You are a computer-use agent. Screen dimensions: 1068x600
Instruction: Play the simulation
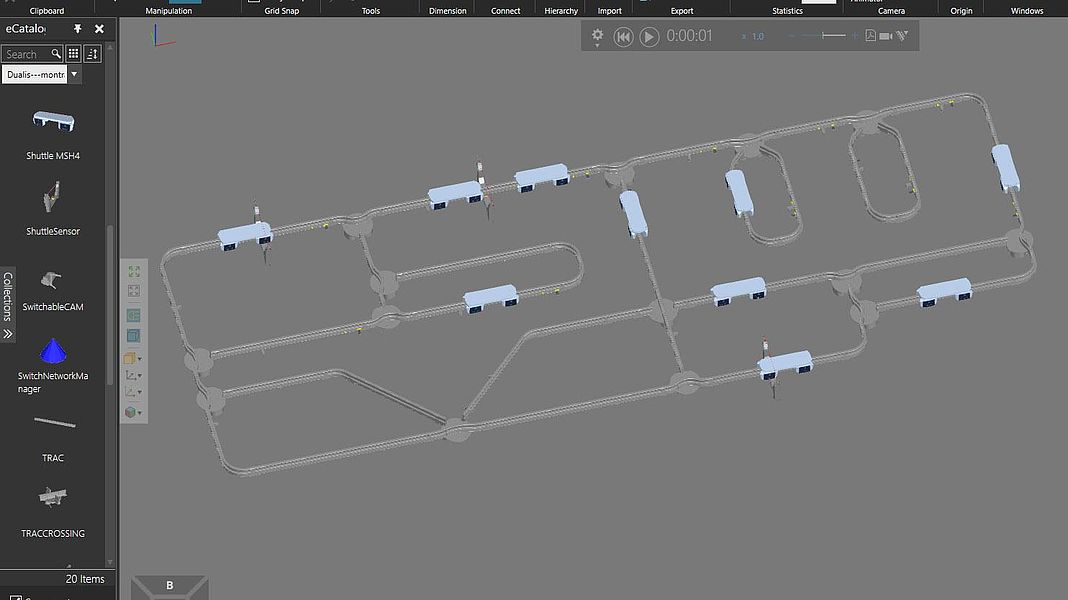pyautogui.click(x=649, y=36)
